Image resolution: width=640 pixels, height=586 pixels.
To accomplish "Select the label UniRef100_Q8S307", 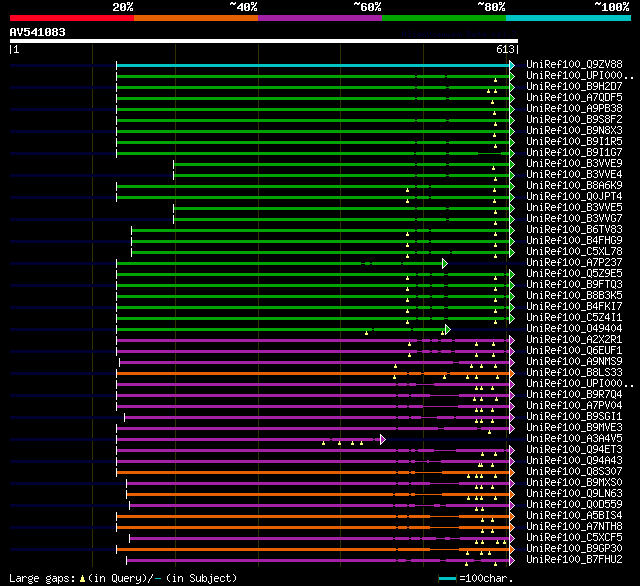I will point(574,472).
